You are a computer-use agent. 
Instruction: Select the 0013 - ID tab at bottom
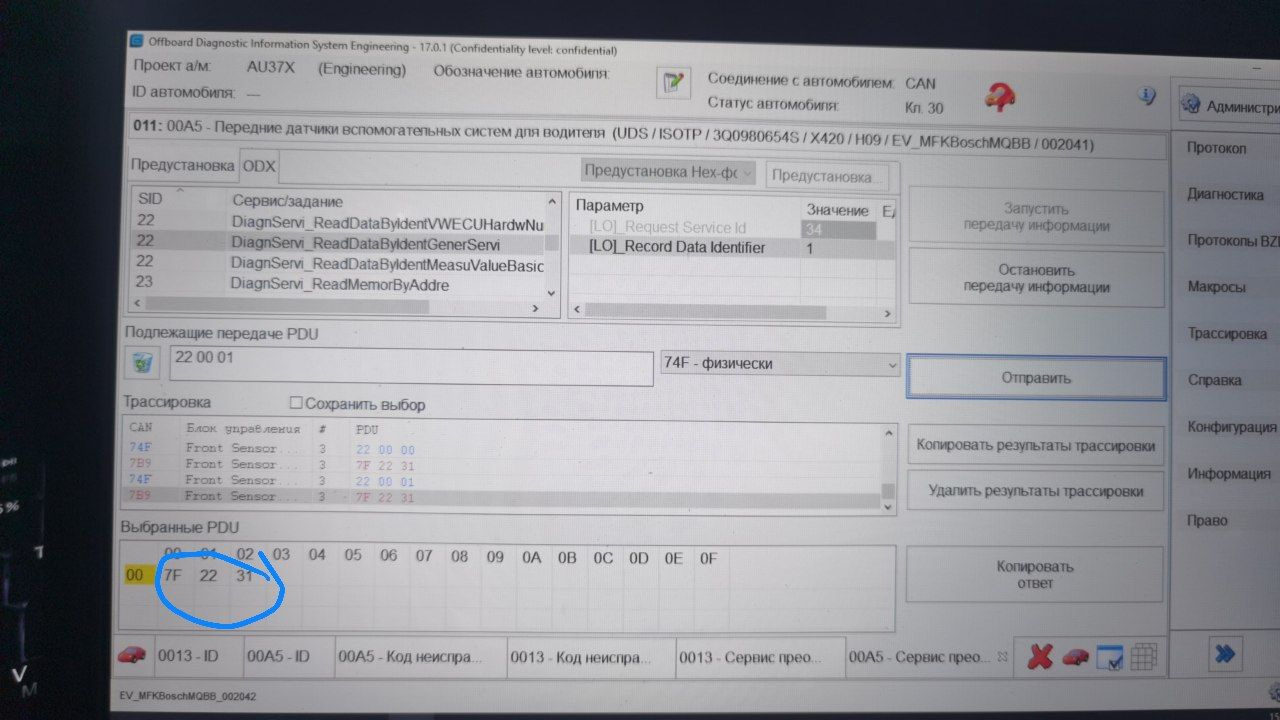click(x=192, y=656)
